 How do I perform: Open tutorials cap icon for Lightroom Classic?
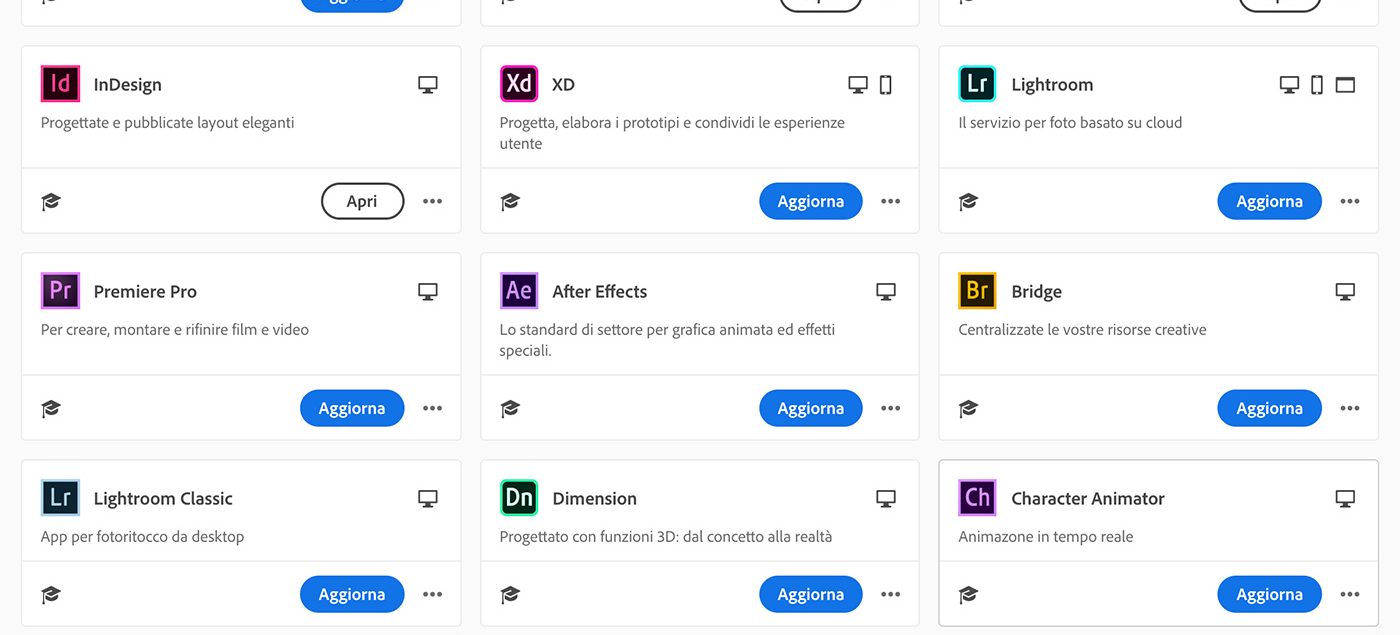51,595
